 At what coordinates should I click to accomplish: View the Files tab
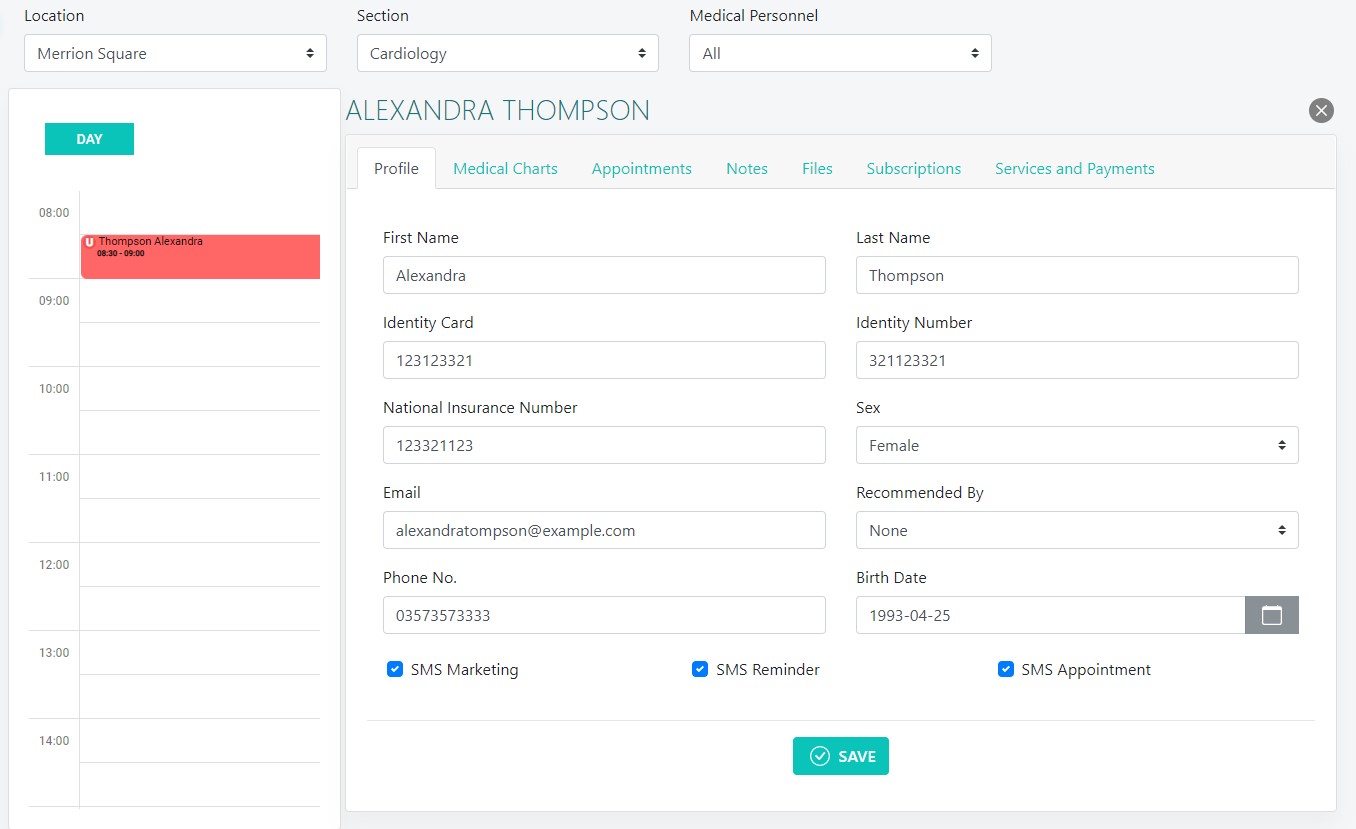817,169
